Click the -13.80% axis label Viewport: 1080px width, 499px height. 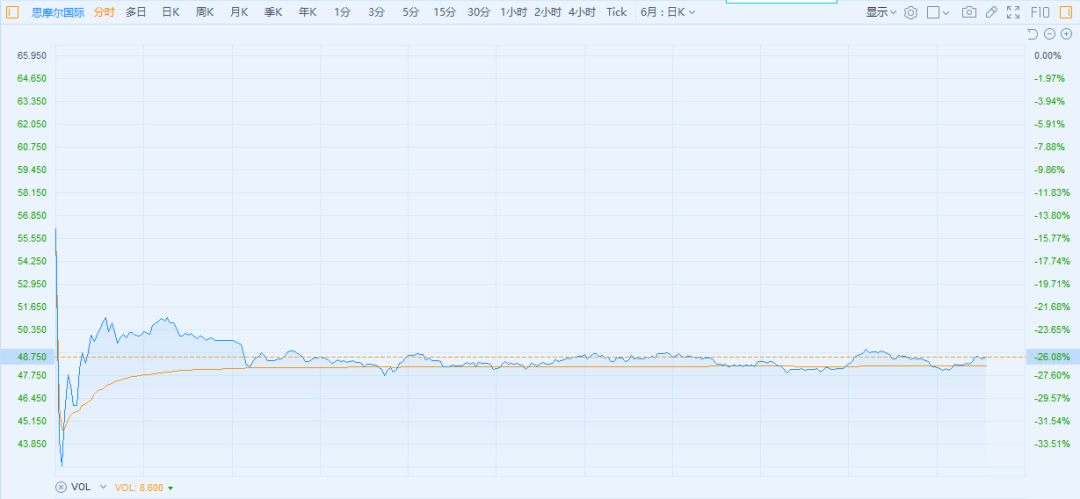(1051, 215)
